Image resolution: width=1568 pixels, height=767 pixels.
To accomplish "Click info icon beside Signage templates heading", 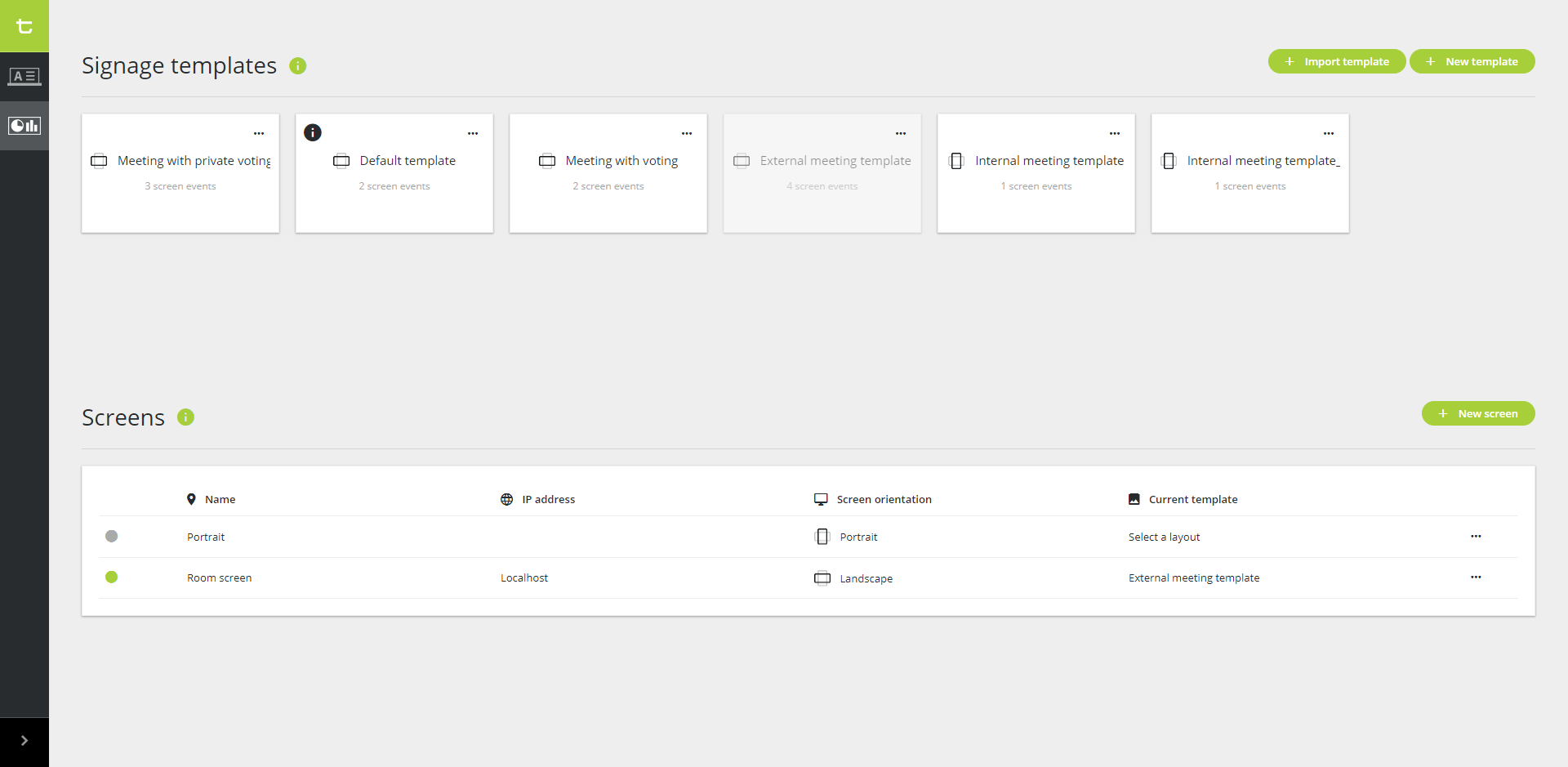I will point(298,66).
